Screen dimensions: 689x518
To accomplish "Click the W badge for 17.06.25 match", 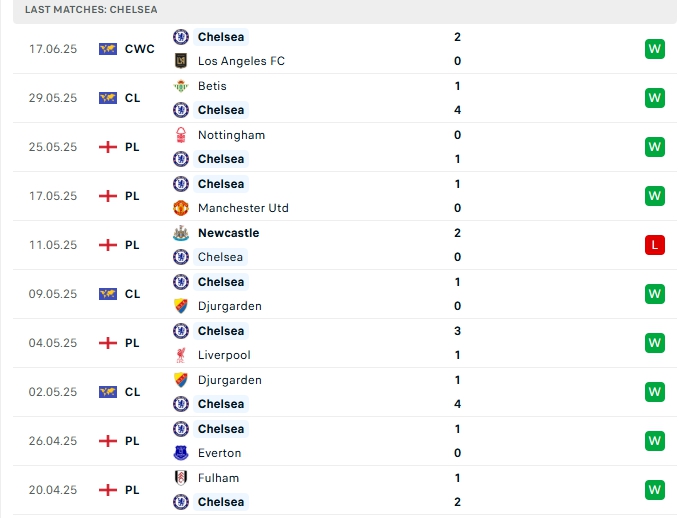I will (654, 49).
